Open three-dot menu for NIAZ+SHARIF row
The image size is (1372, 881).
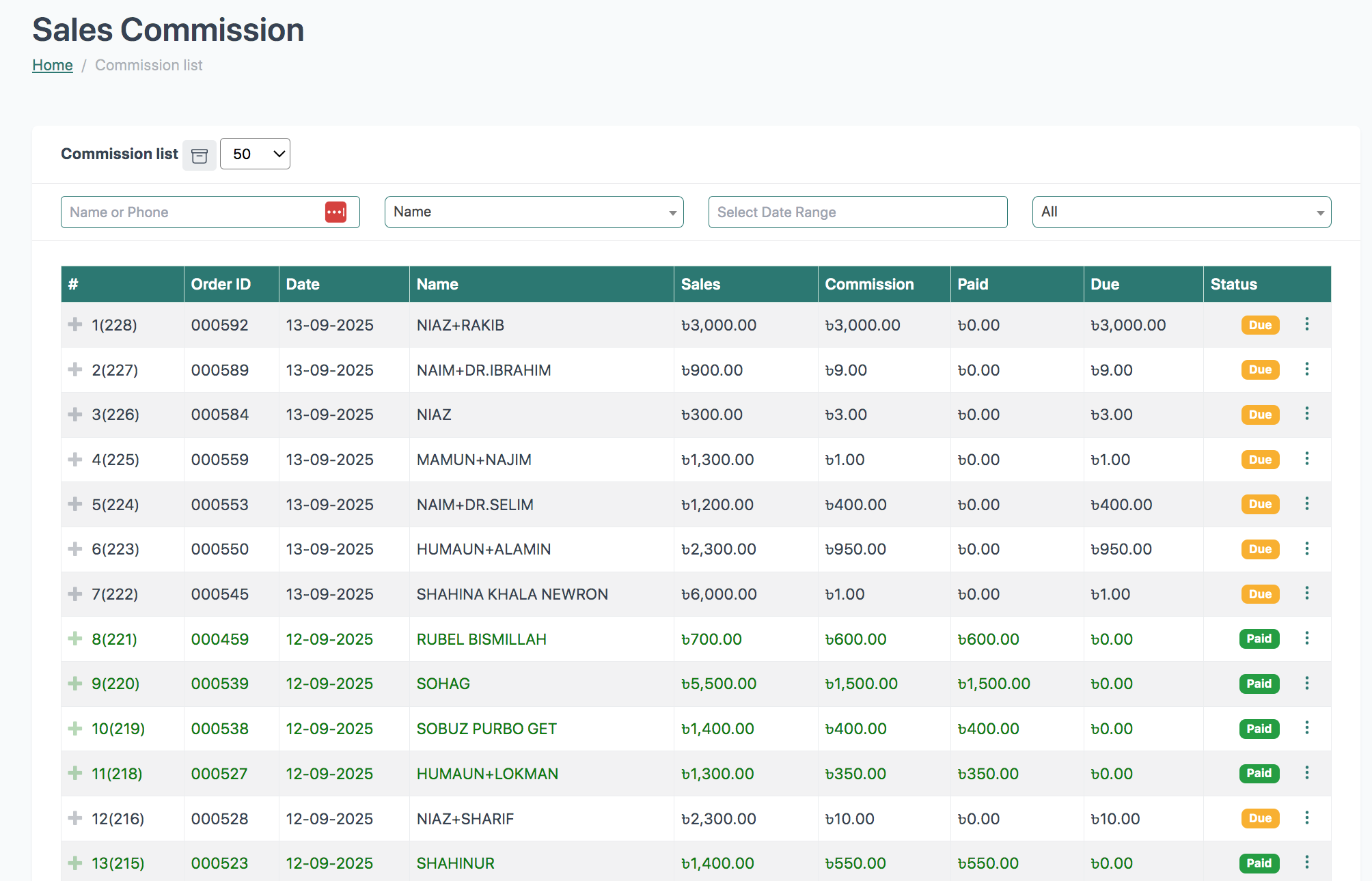pos(1306,817)
